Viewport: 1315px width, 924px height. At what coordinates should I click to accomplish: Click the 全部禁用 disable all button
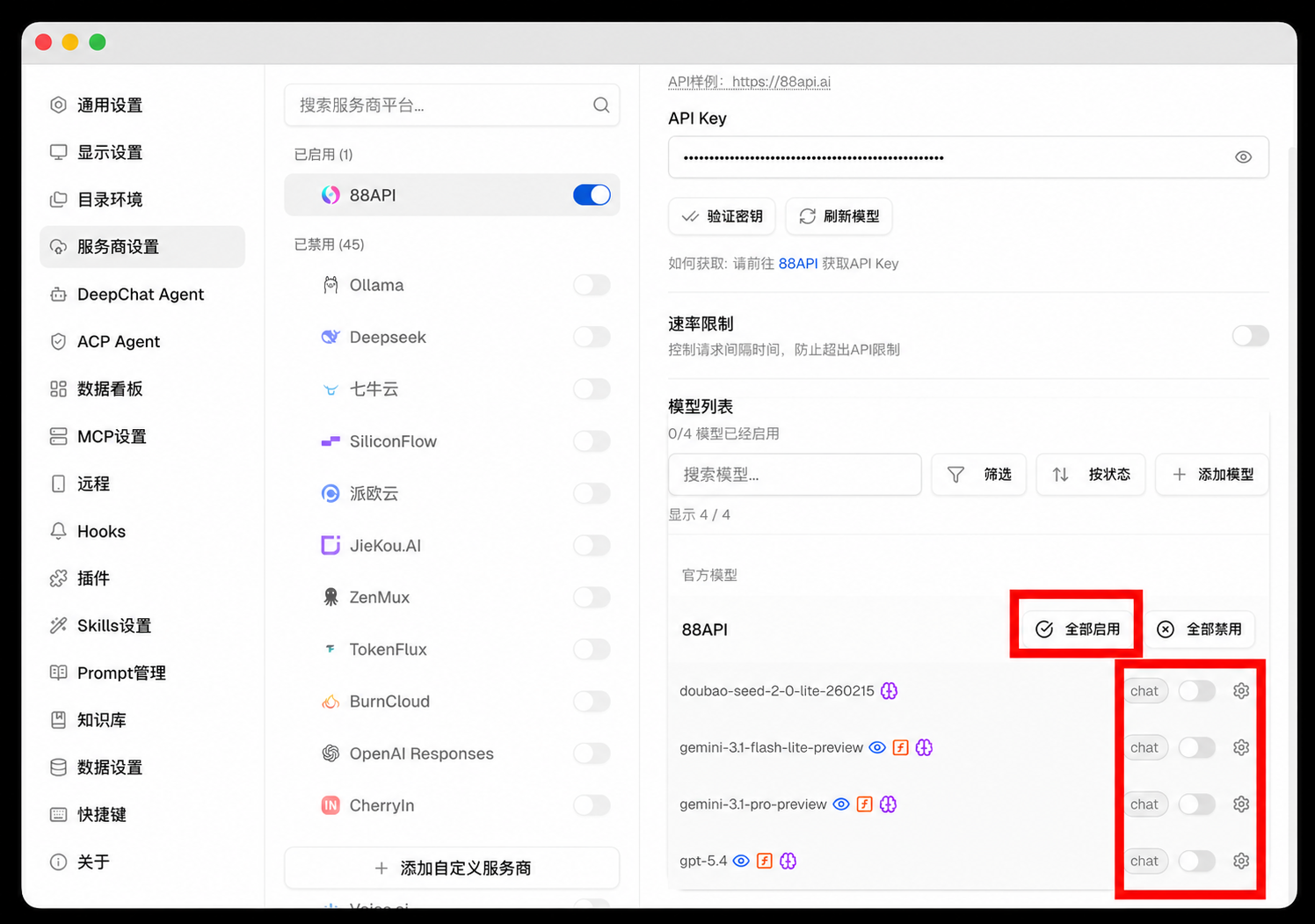tap(1200, 629)
